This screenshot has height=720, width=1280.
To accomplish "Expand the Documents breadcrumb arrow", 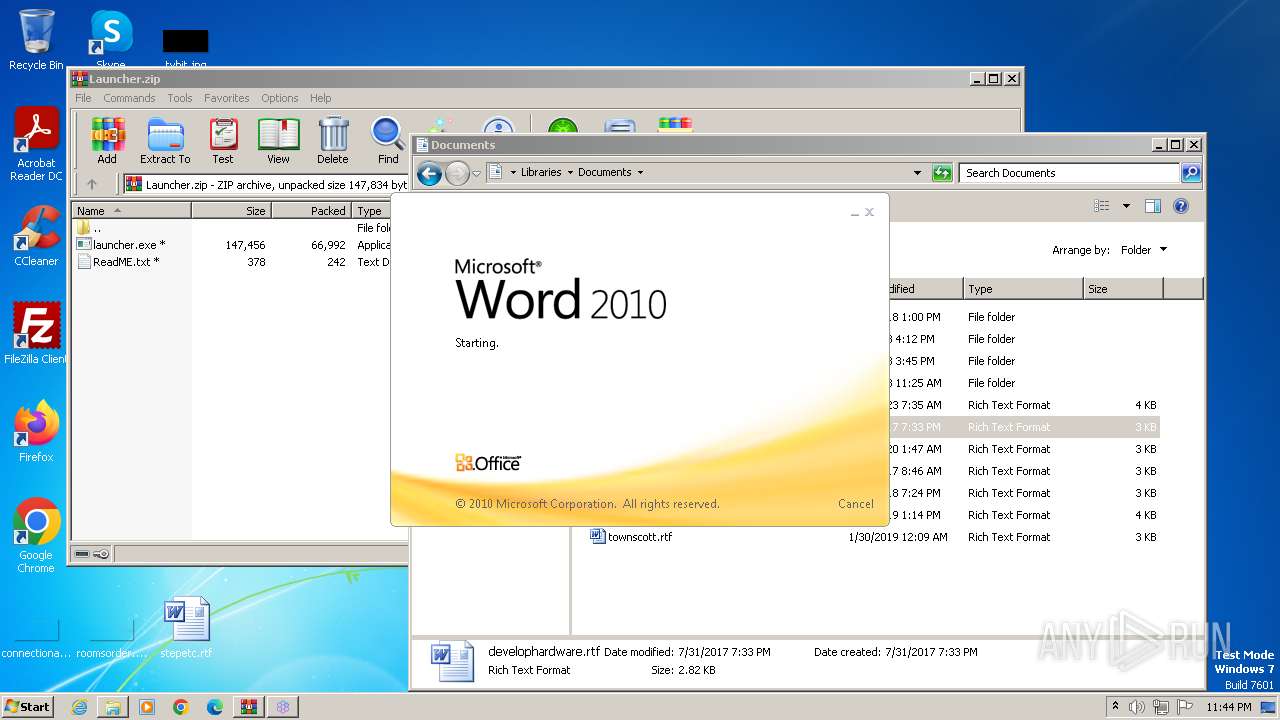I will (x=640, y=172).
